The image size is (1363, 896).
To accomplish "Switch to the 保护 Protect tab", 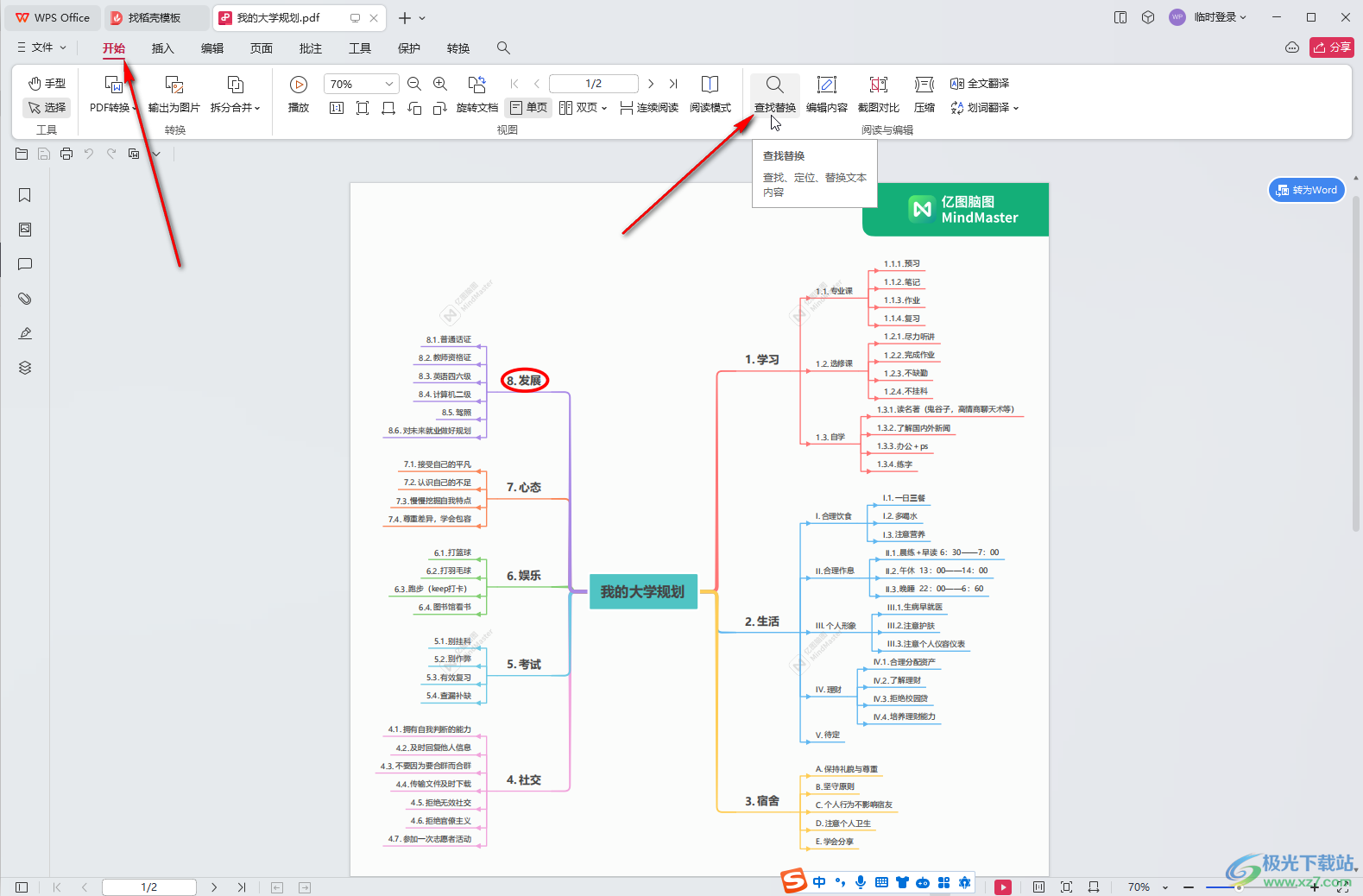I will click(408, 48).
